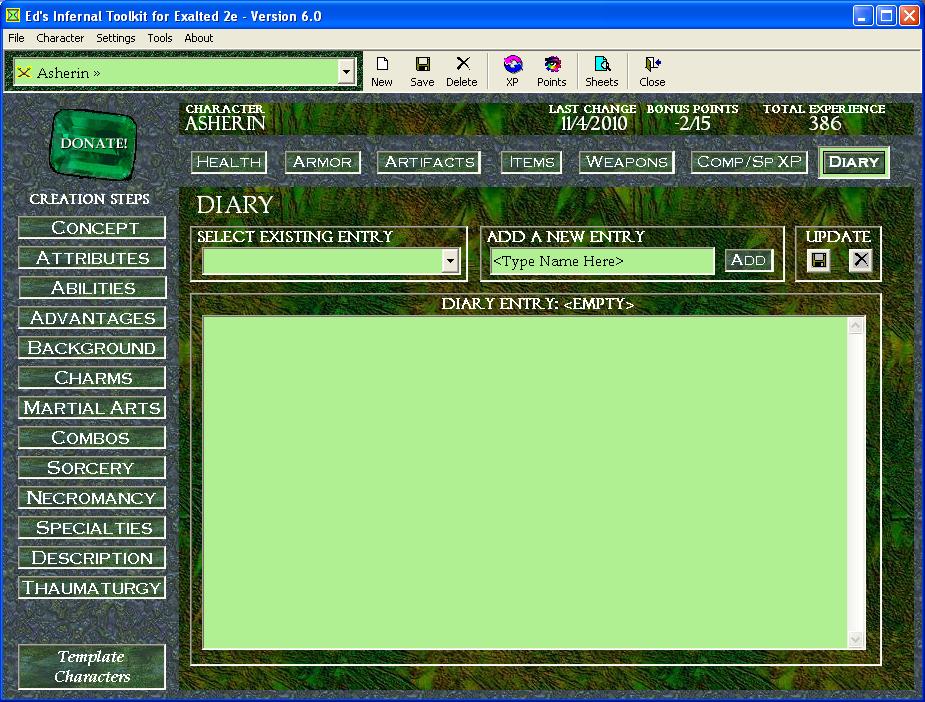Viewport: 925px width, 702px height.
Task: Go to the Concept creation step
Action: click(92, 228)
